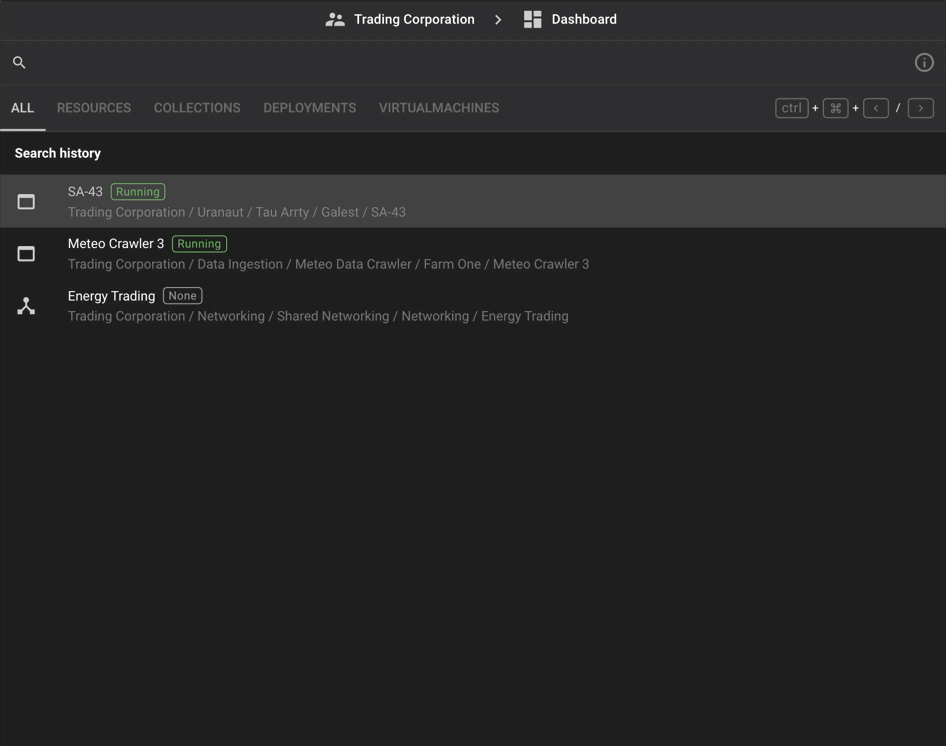Click the network icon beside Energy Trading

(x=25, y=304)
